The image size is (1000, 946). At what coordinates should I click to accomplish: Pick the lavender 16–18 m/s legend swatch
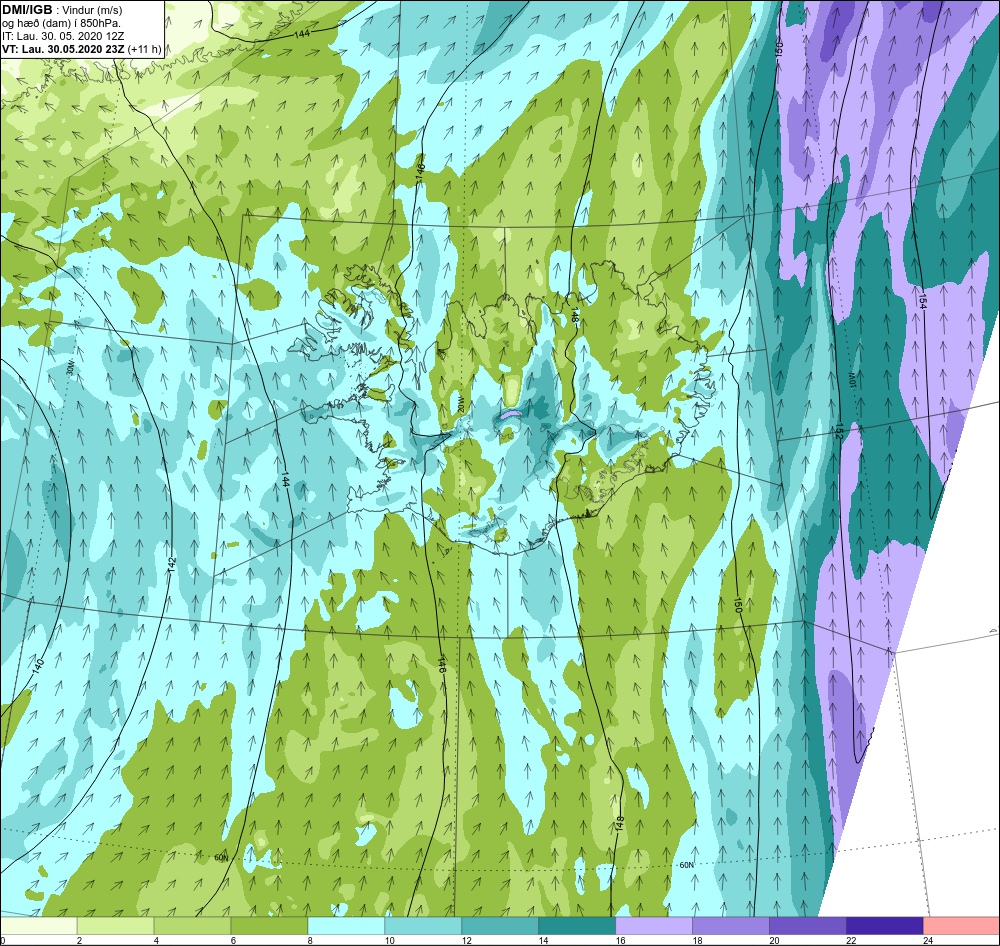(654, 924)
